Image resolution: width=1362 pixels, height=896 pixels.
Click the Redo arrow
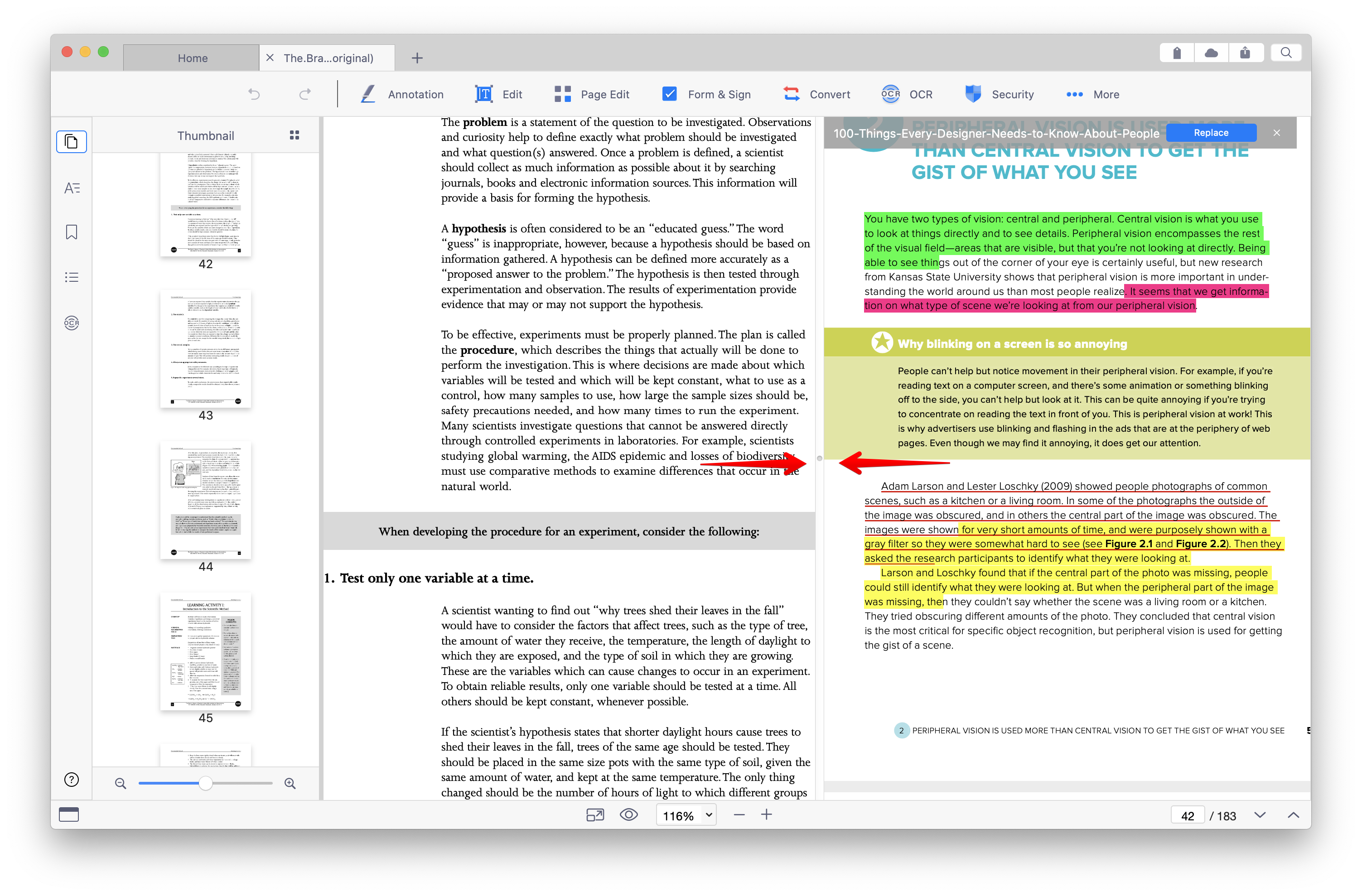click(x=305, y=94)
